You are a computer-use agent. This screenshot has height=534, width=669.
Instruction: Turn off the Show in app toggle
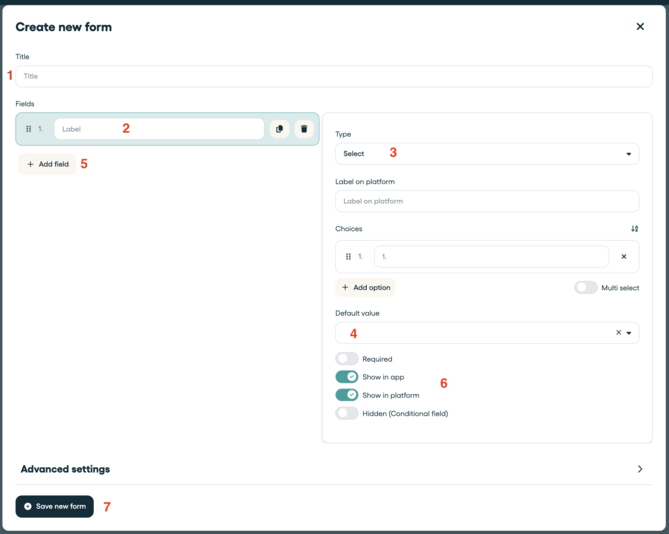(346, 377)
